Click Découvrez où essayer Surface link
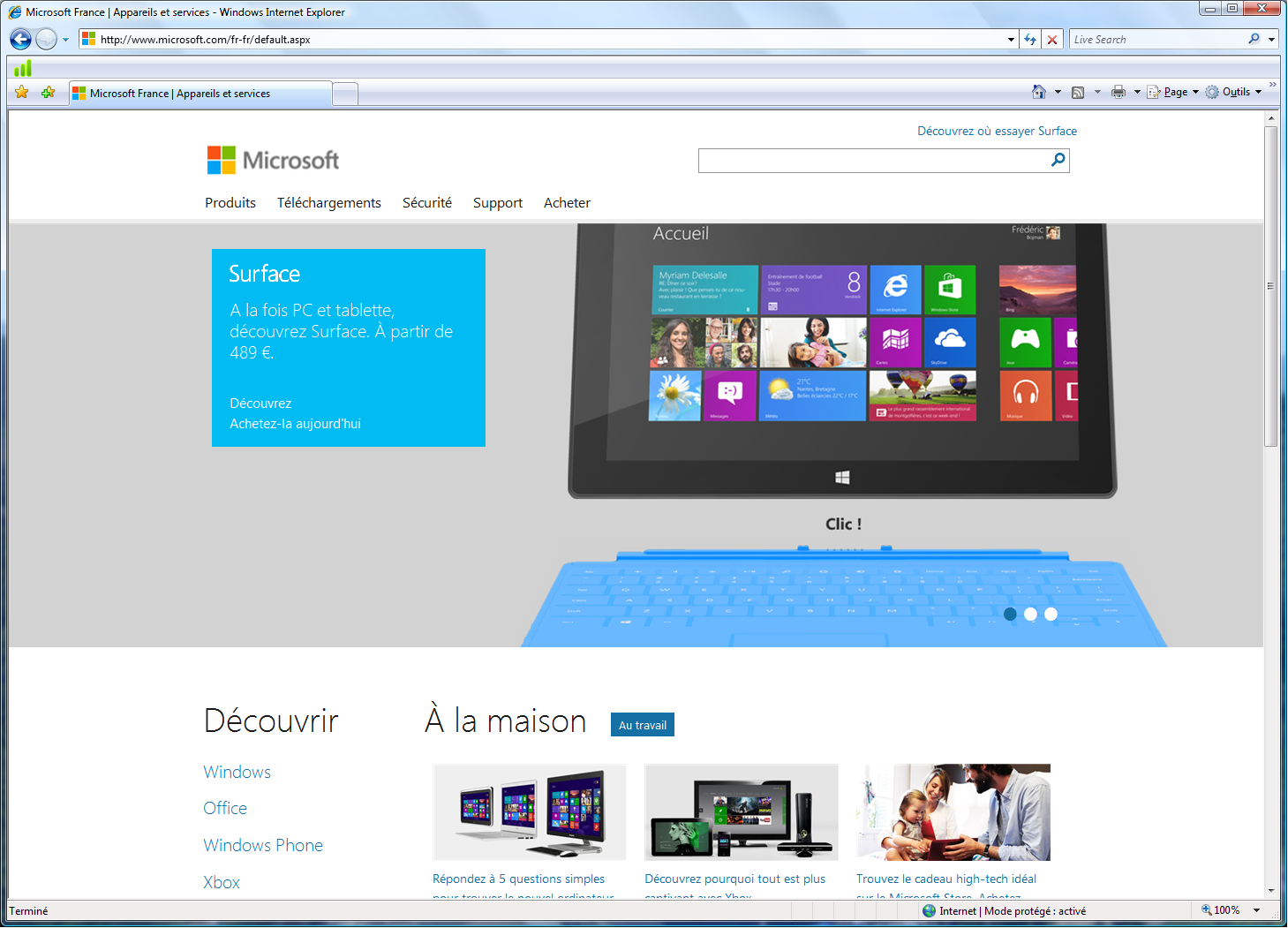Image resolution: width=1288 pixels, height=928 pixels. (x=997, y=131)
